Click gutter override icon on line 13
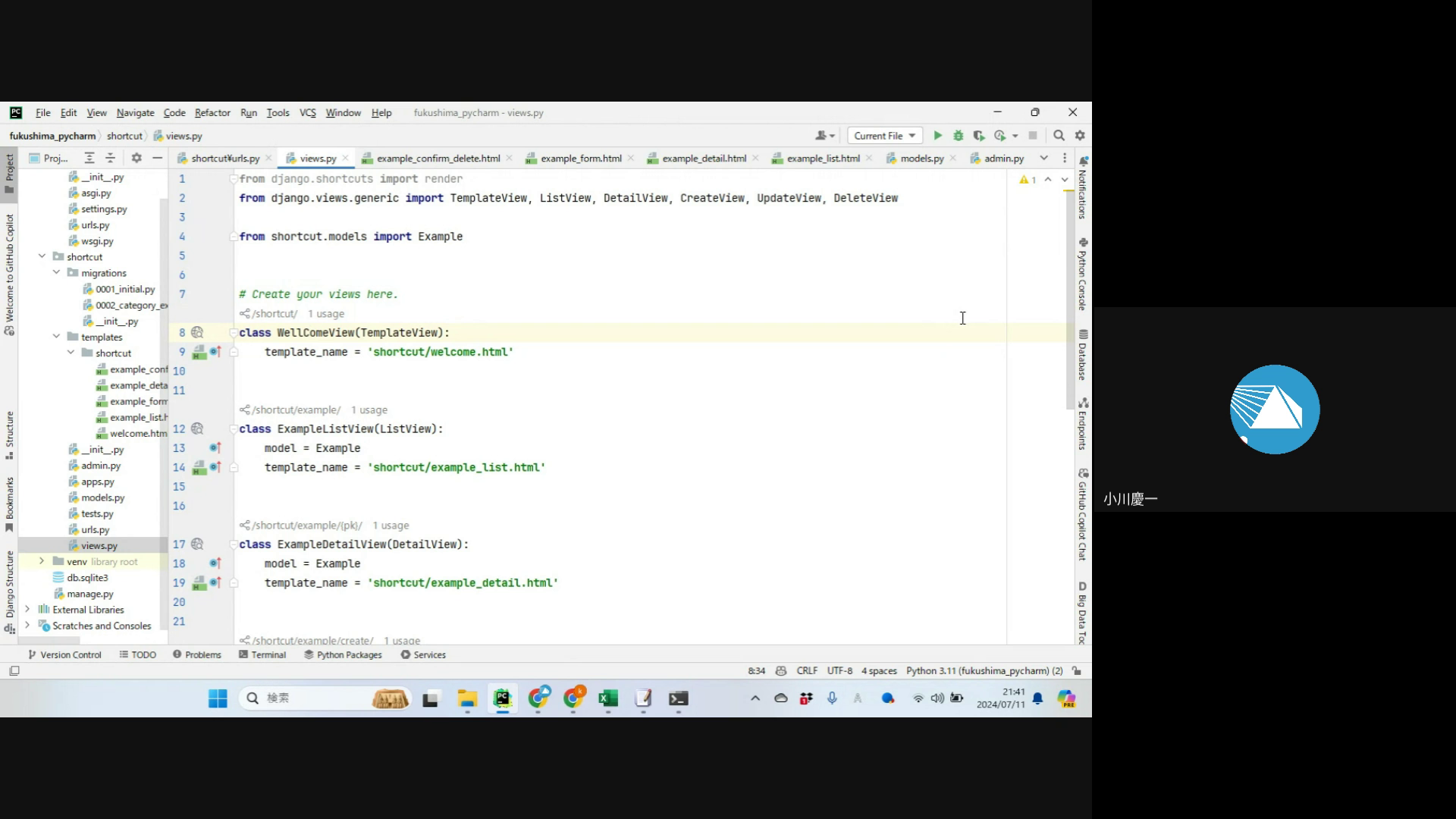 coord(215,448)
